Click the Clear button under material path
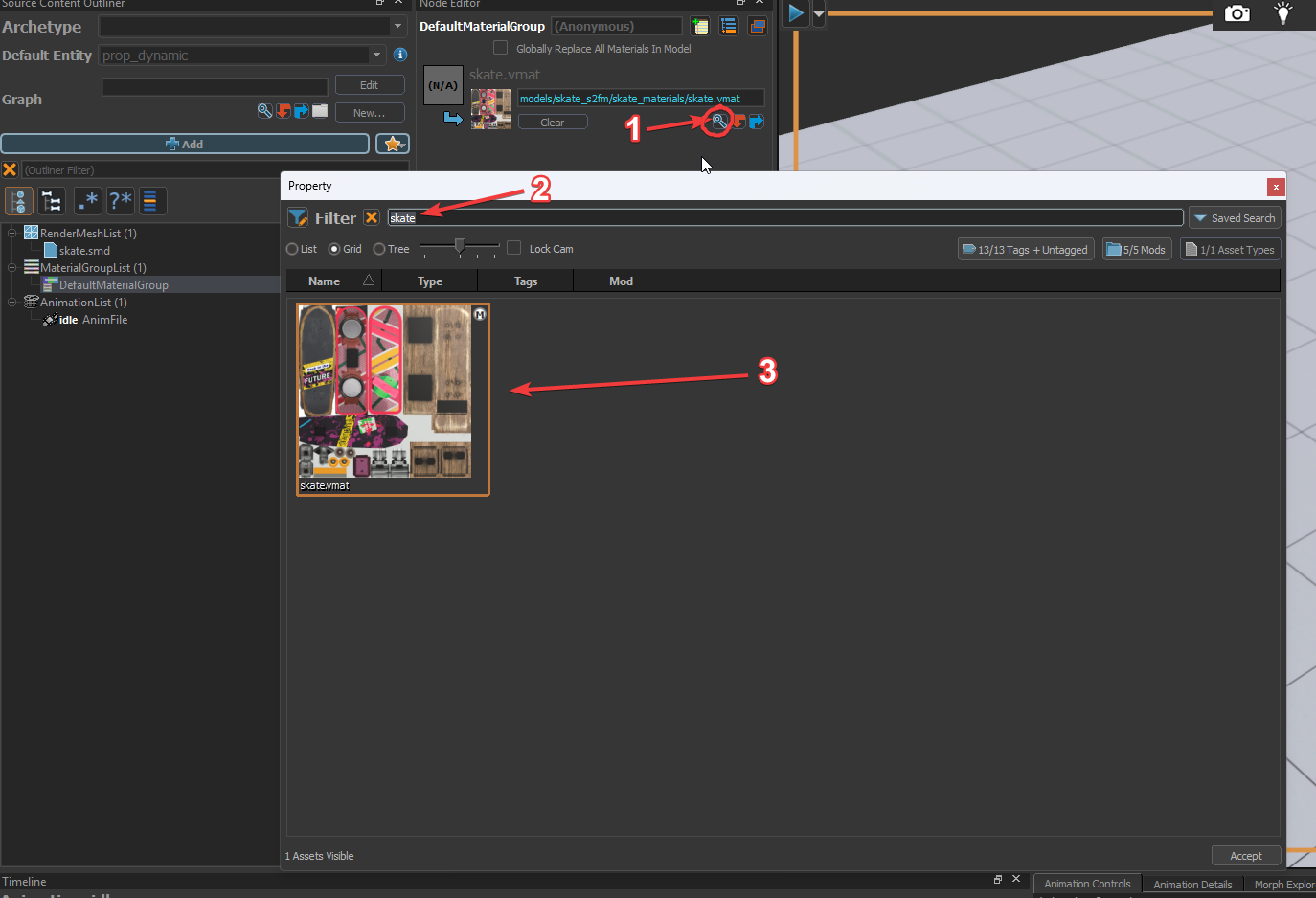The image size is (1316, 898). (553, 123)
